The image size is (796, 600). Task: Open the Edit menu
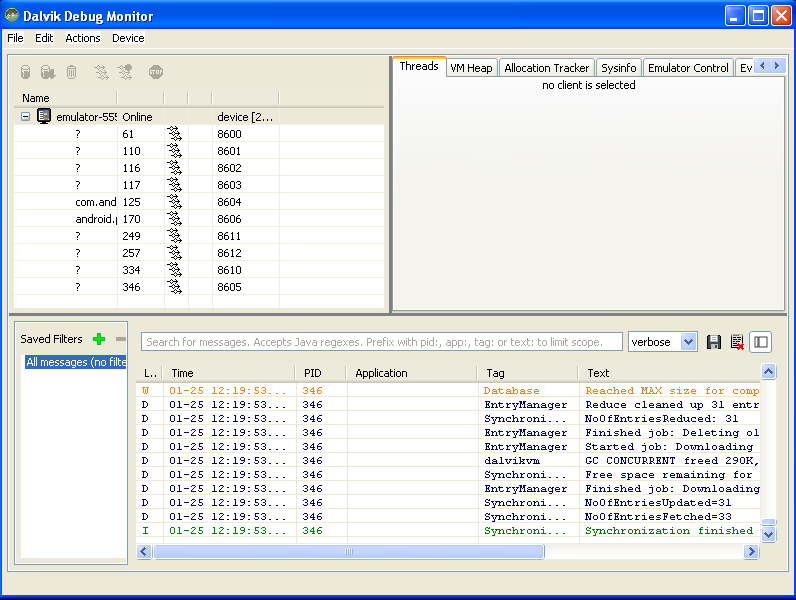click(x=44, y=38)
